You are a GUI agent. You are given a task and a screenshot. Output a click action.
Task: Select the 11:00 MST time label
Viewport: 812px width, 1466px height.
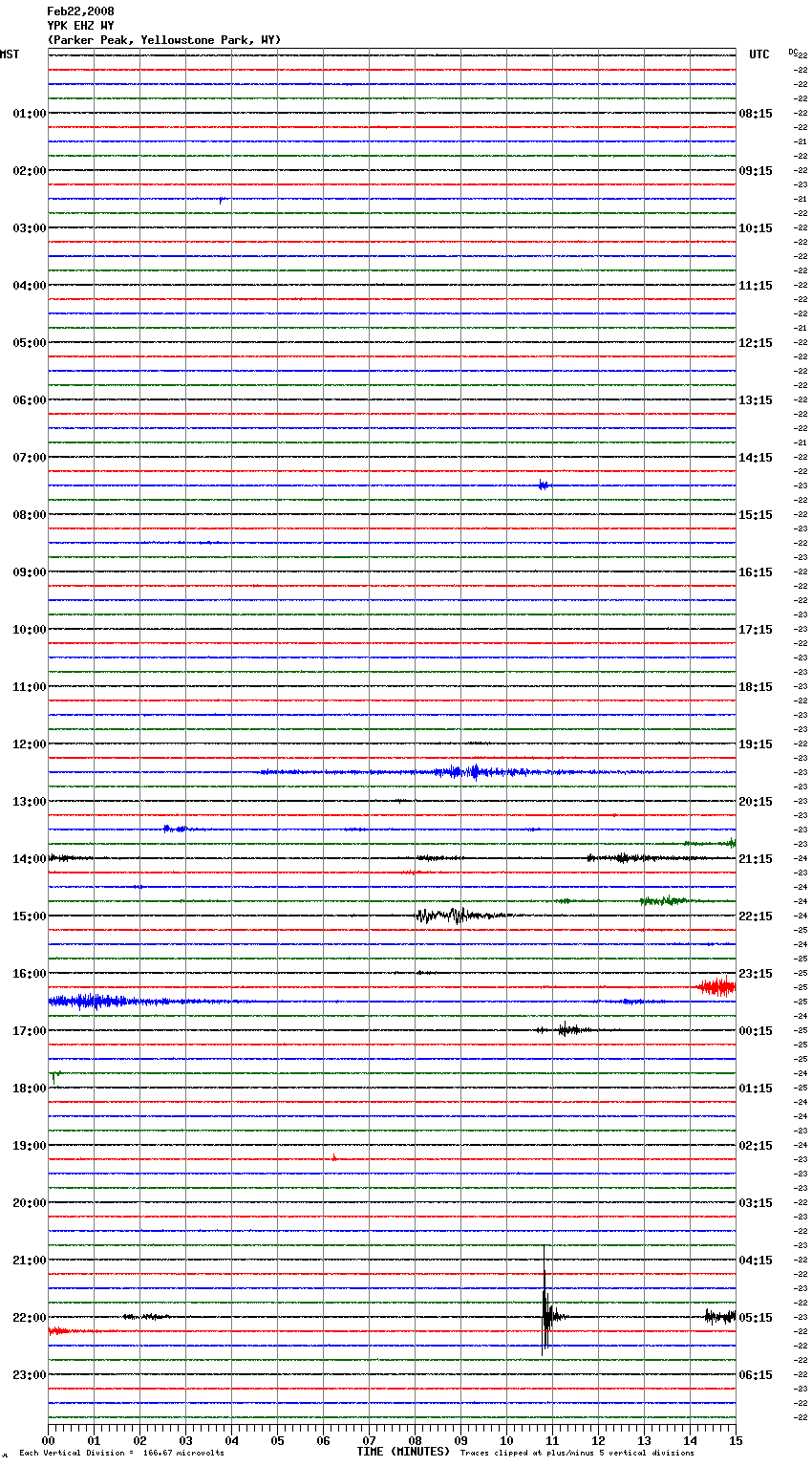tap(30, 687)
